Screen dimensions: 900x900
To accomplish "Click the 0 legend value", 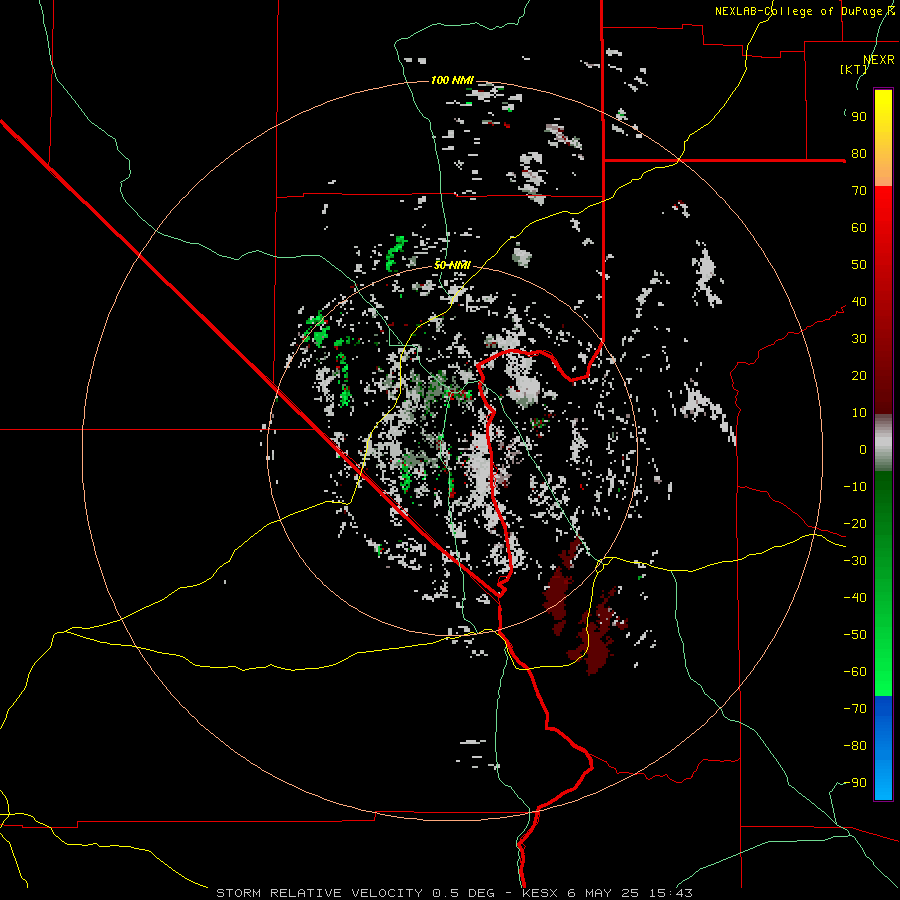I will pyautogui.click(x=863, y=449).
